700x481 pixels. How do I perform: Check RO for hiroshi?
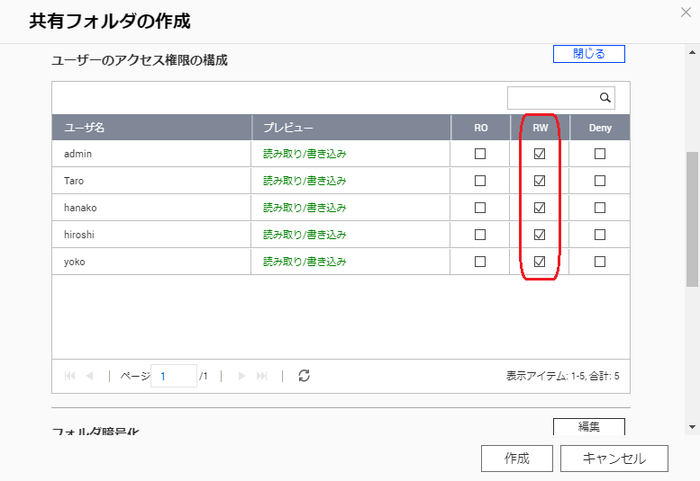pos(480,234)
